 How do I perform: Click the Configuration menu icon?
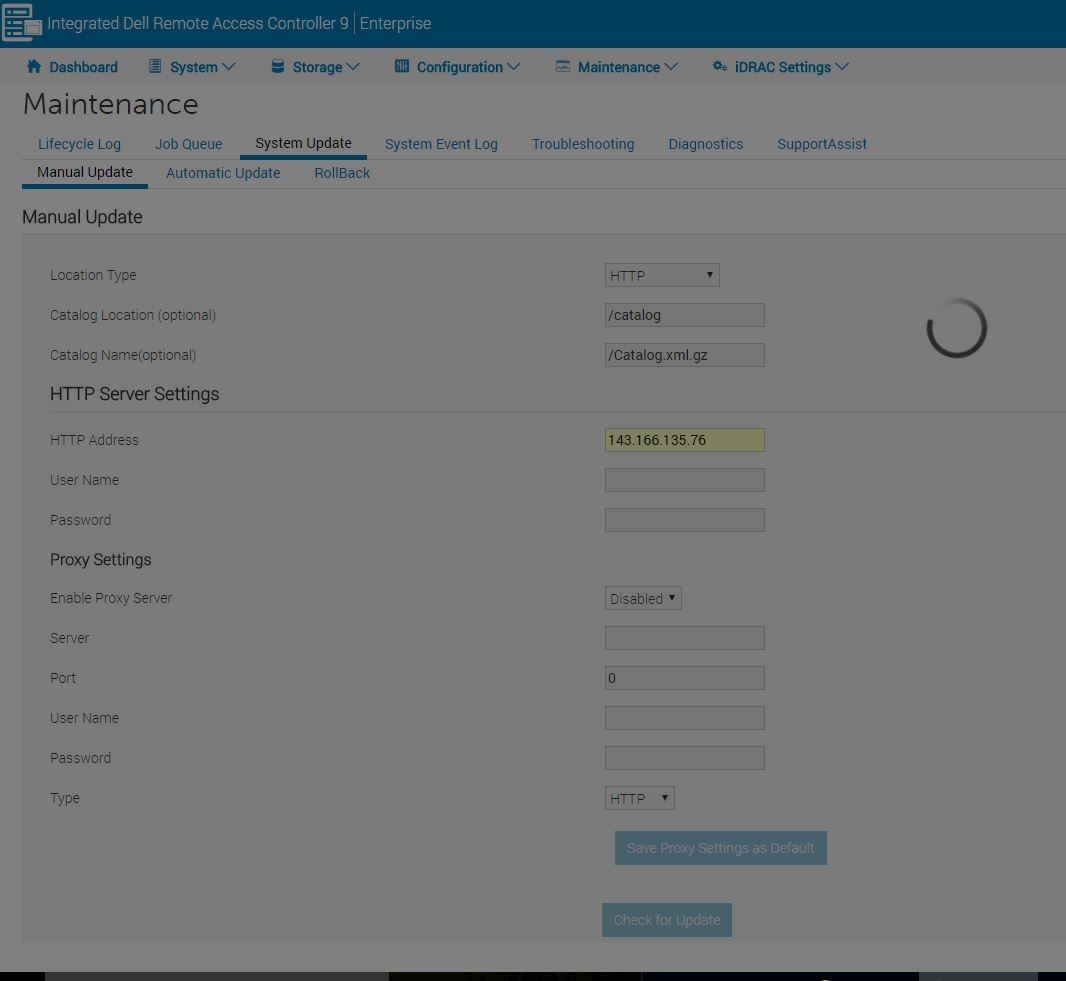[402, 67]
